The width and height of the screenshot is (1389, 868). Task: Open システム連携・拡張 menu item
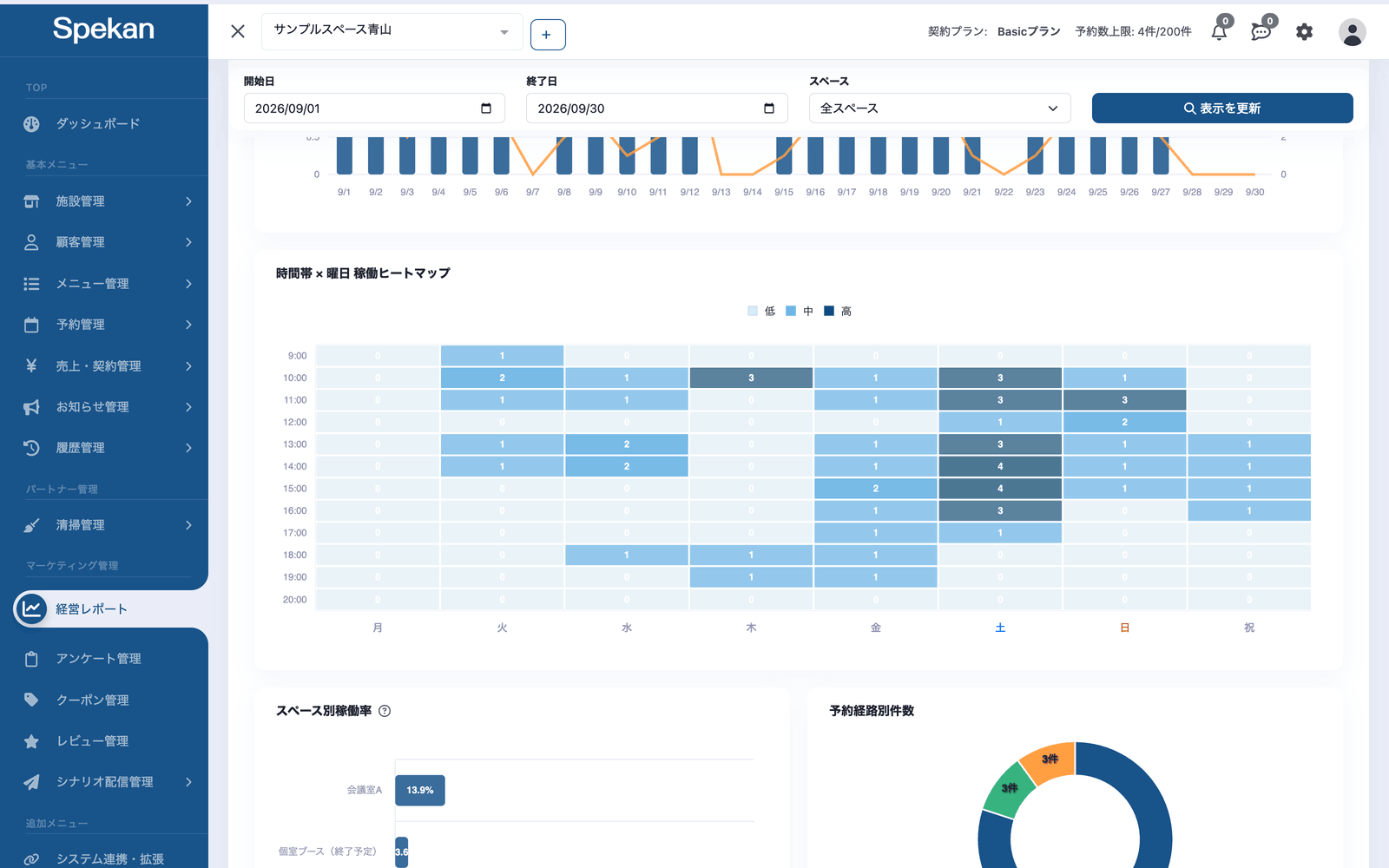click(104, 858)
